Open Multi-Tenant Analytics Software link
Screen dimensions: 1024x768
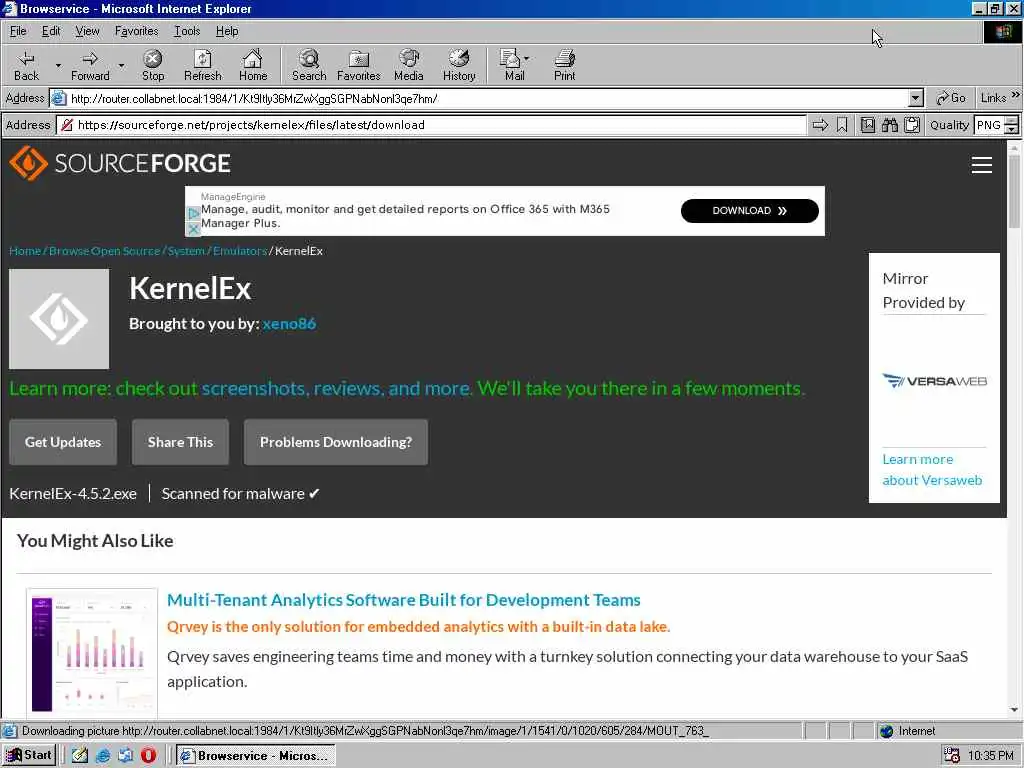coord(404,600)
